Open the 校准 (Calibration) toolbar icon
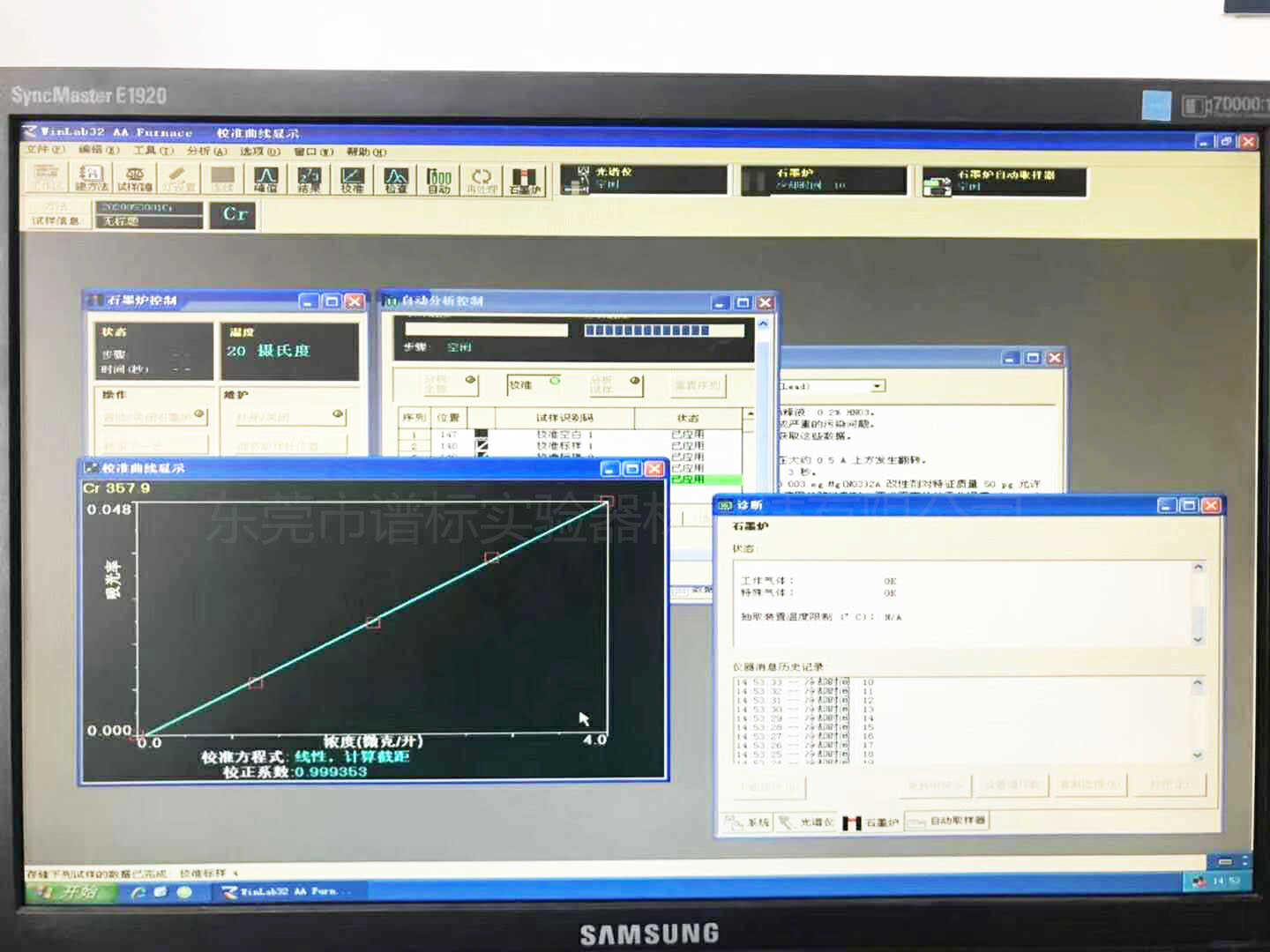 click(x=352, y=179)
